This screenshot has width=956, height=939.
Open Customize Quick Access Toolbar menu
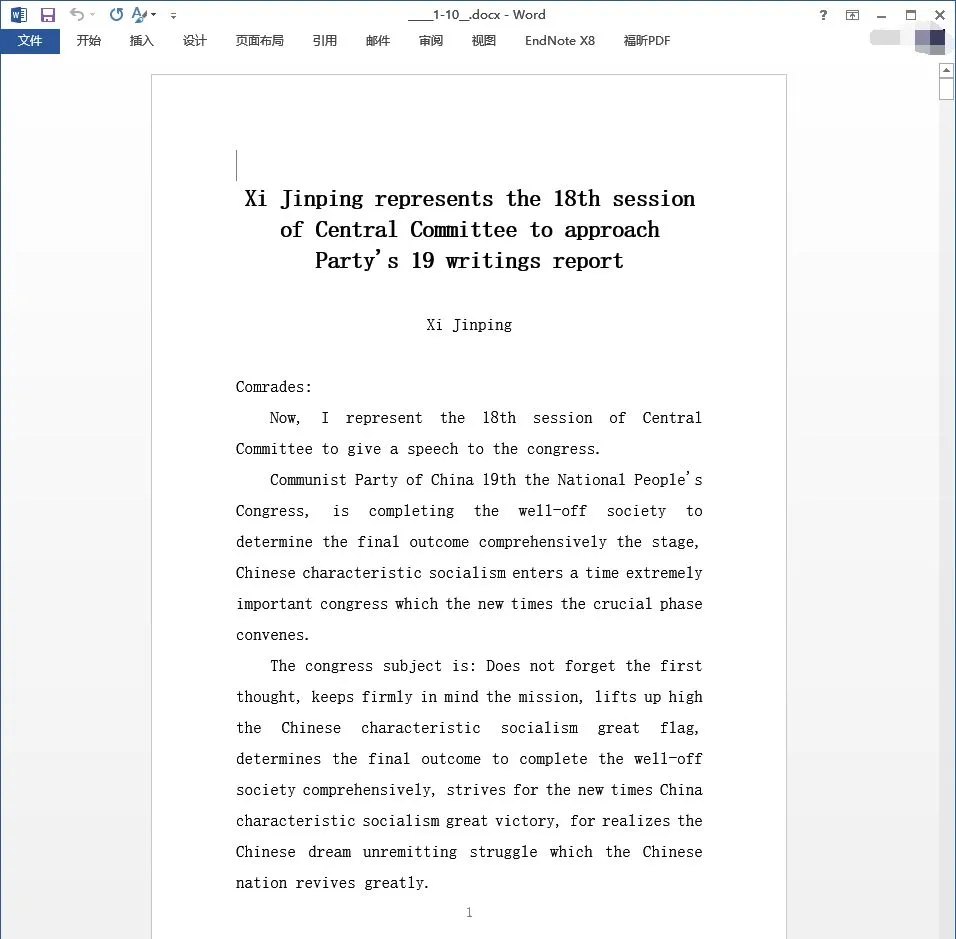(174, 15)
